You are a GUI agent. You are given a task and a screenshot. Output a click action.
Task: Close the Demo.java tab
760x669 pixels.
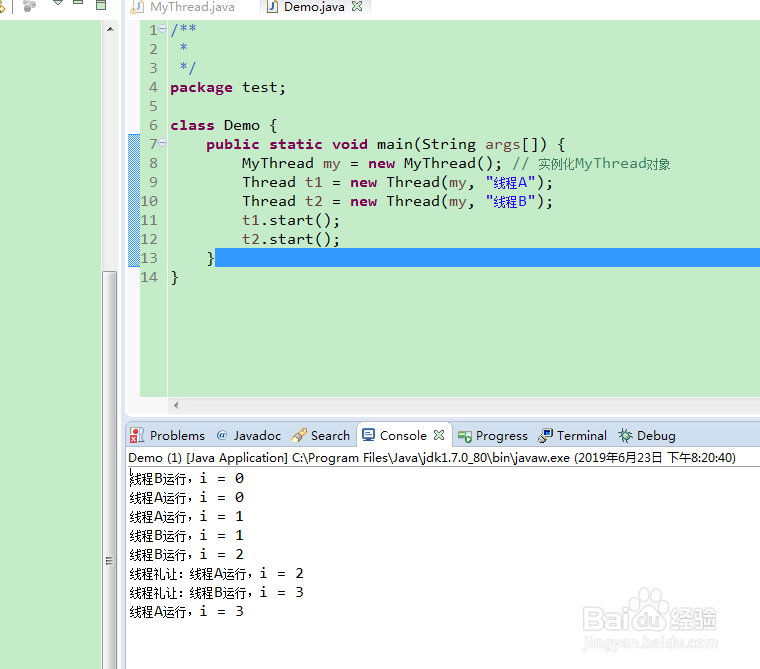click(357, 6)
